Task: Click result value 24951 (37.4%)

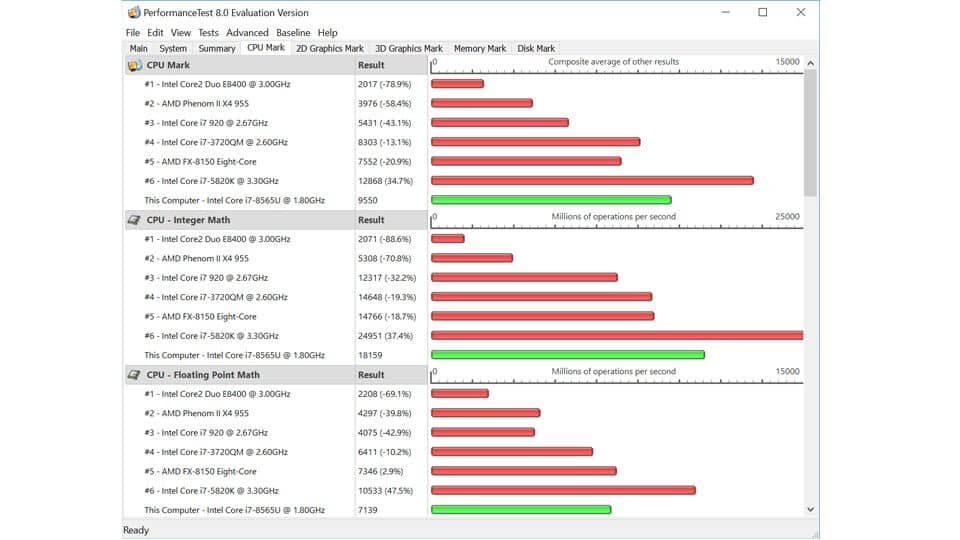Action: (385, 336)
